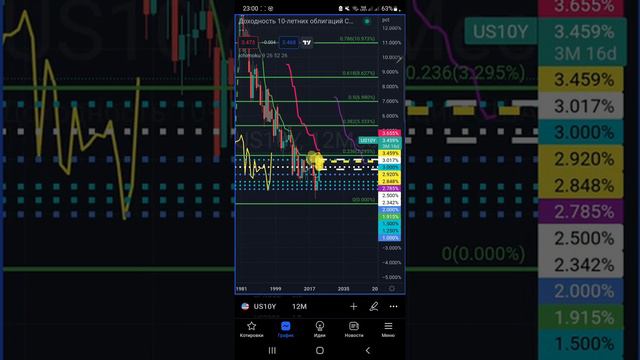Click the 2035 time axis label

pos(343,289)
